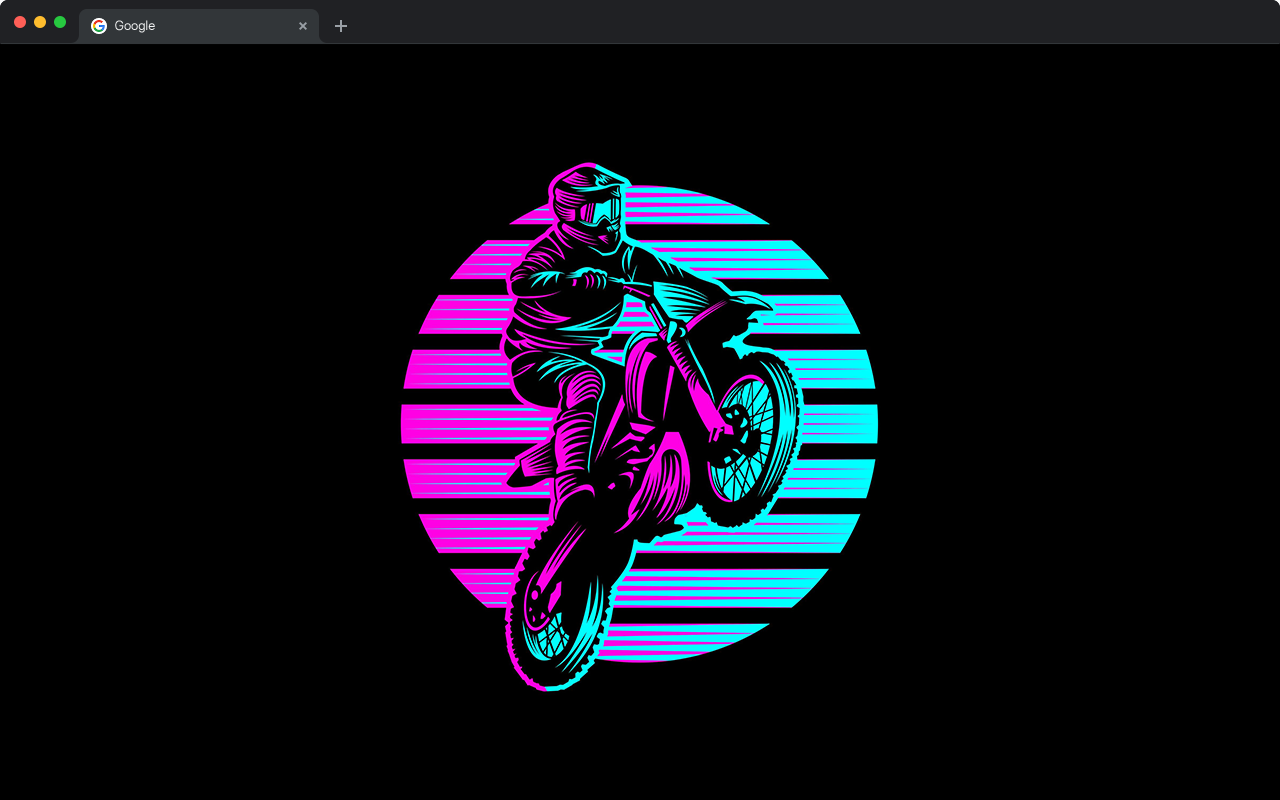Close the Google tab
Viewport: 1280px width, 800px height.
coord(303,26)
